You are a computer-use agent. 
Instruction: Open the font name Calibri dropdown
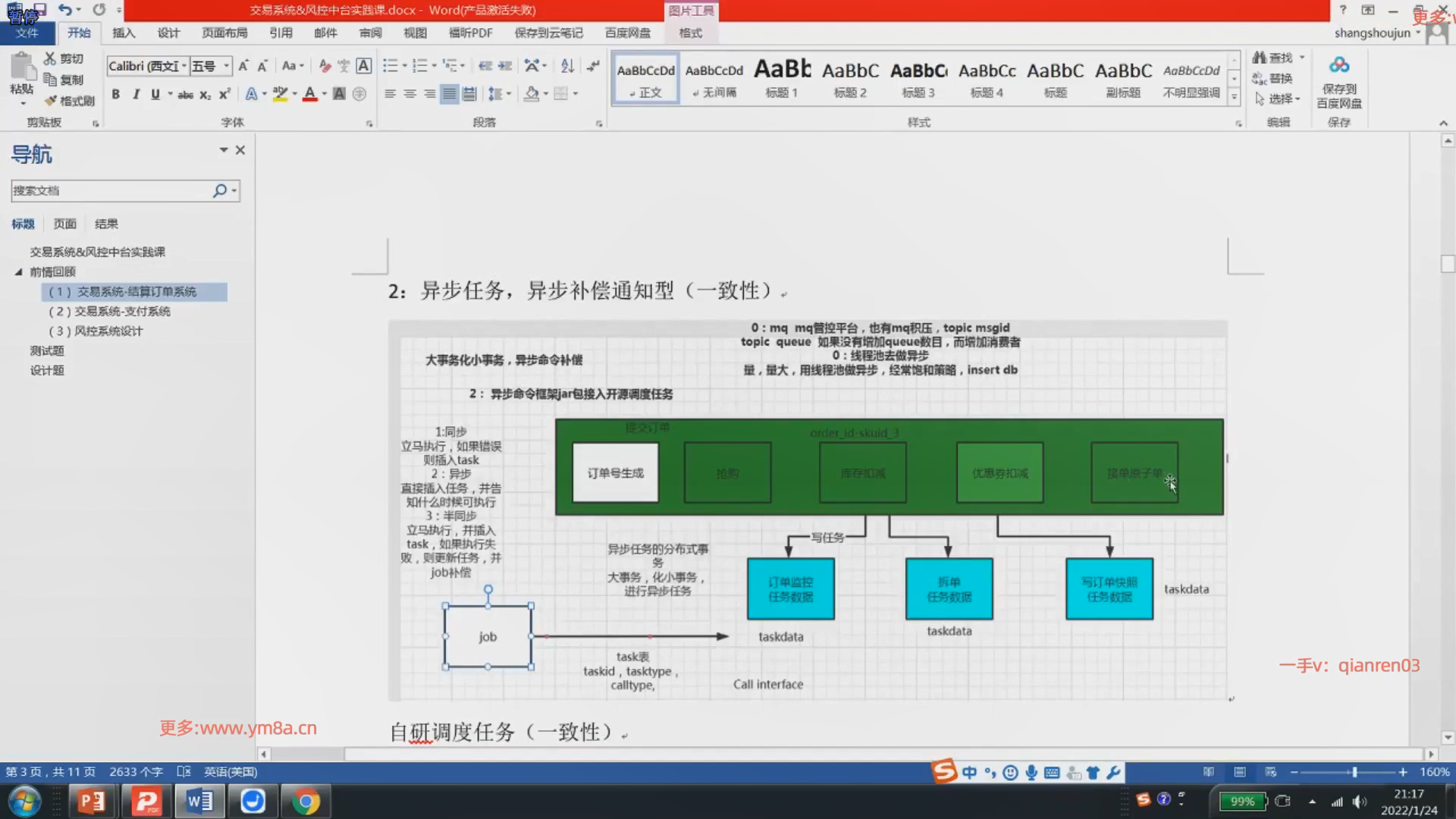[184, 66]
